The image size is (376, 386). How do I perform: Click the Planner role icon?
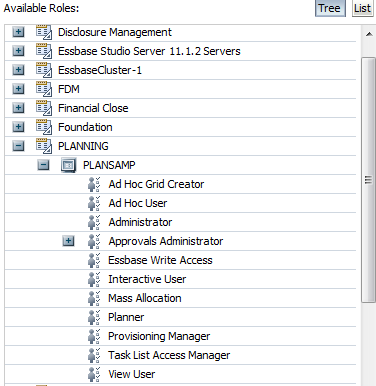tap(94, 317)
